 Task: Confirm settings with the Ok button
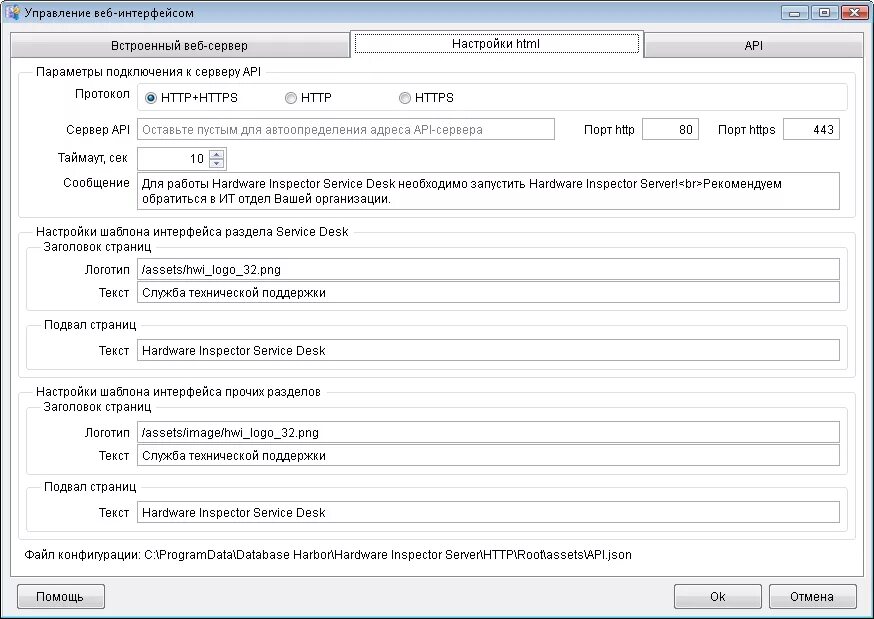coord(717,597)
